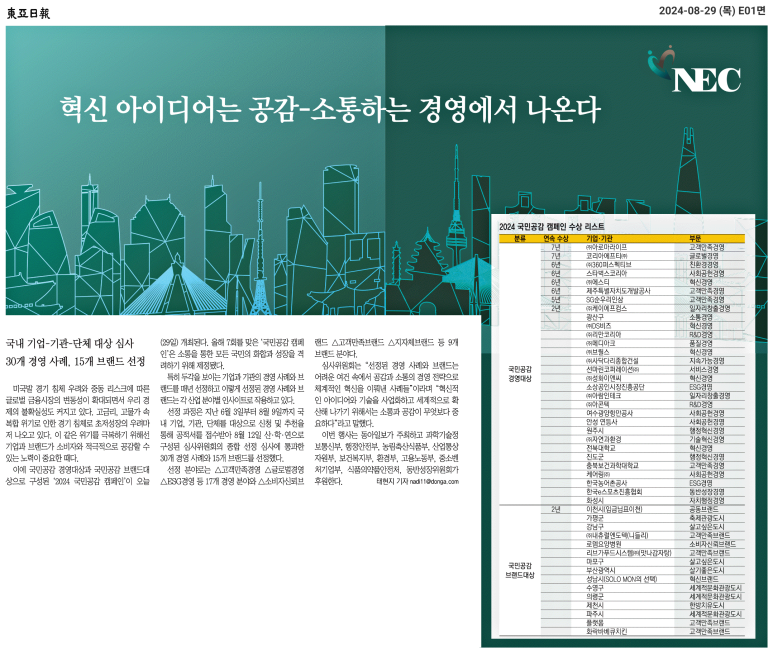The width and height of the screenshot is (773, 652).
Task: Click the '기술혁신경영' category cell
Action: pos(706,439)
